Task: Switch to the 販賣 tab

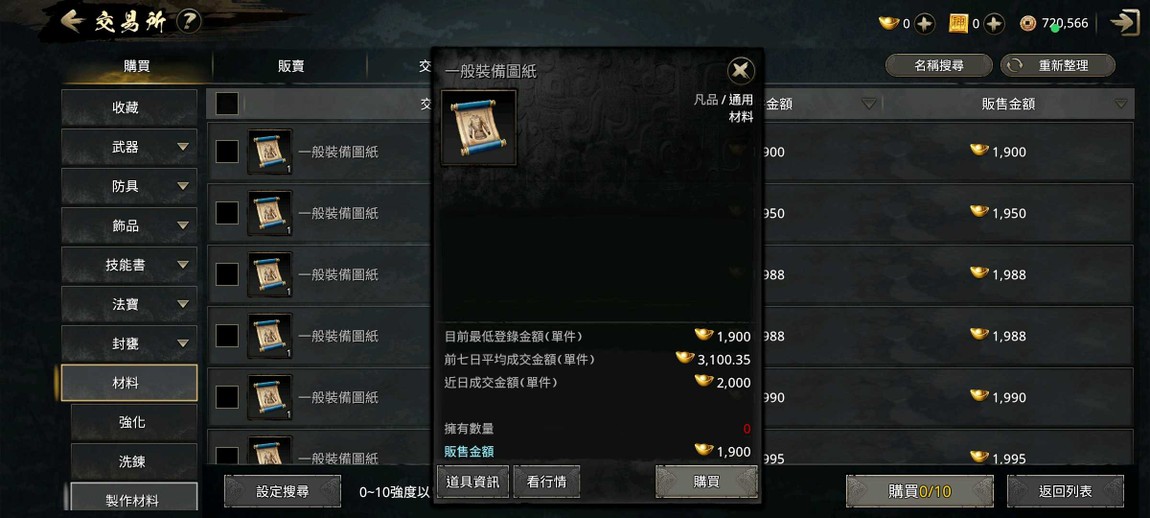Action: [291, 66]
